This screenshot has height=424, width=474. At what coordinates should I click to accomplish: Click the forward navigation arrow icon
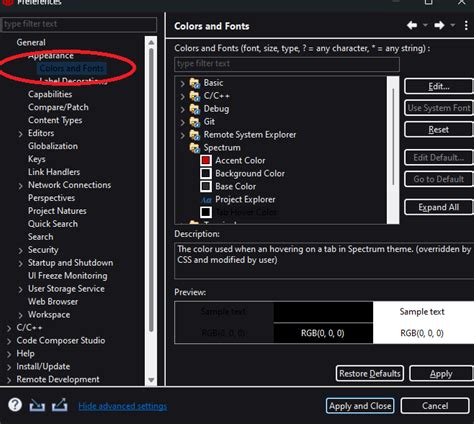coord(439,25)
